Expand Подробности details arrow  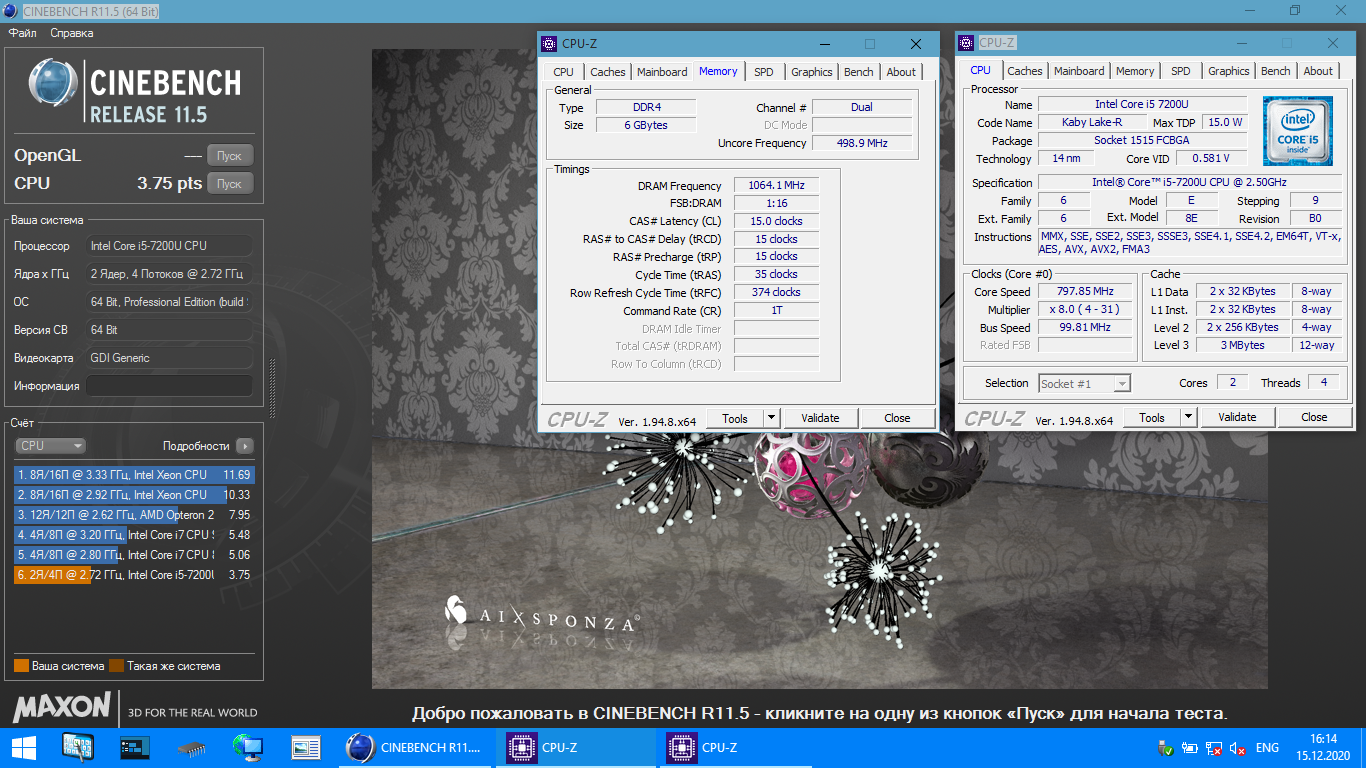pos(245,446)
